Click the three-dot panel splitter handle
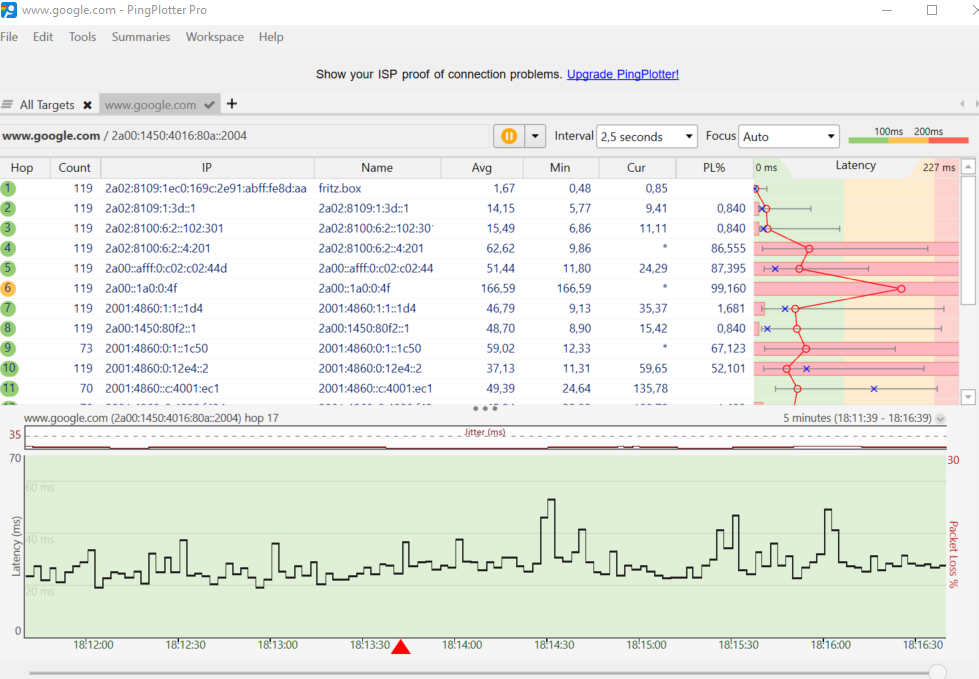The height and width of the screenshot is (679, 979). click(484, 408)
